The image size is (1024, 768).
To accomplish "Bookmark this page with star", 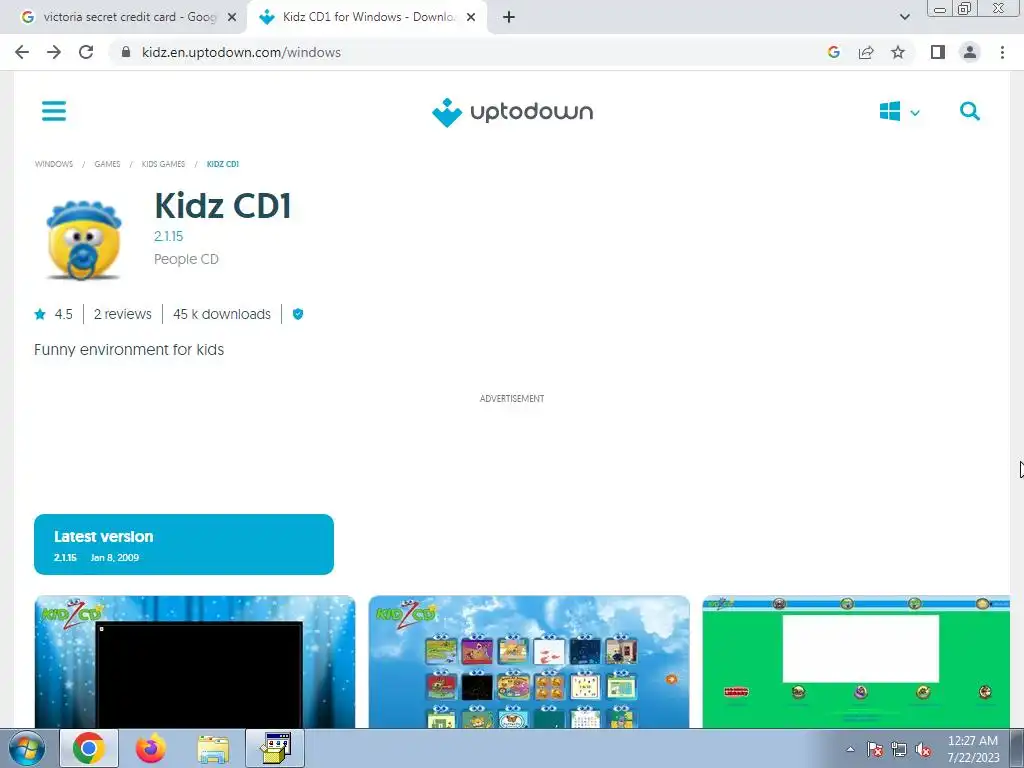I will pos(898,52).
